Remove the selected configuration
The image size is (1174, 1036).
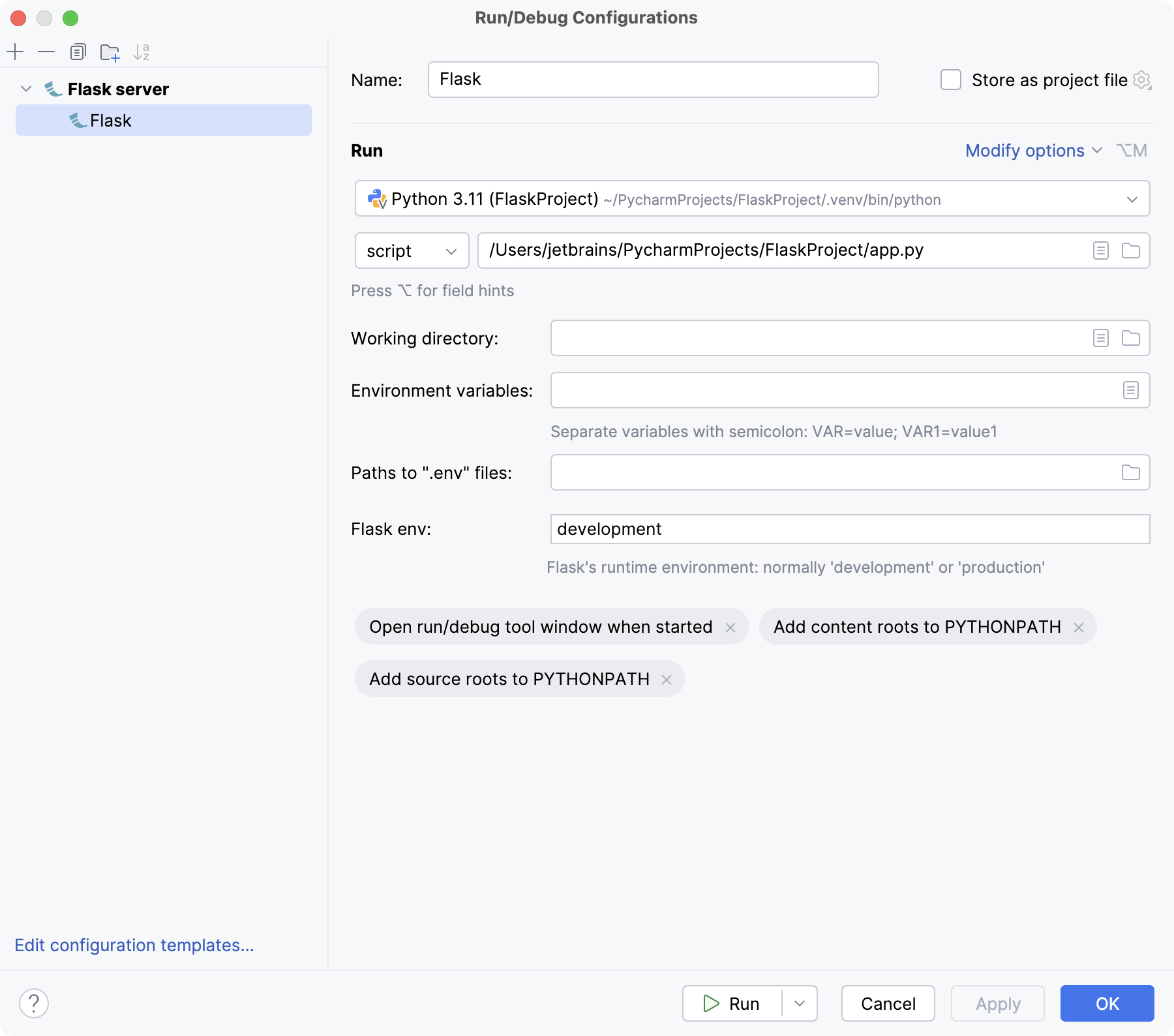(x=46, y=52)
